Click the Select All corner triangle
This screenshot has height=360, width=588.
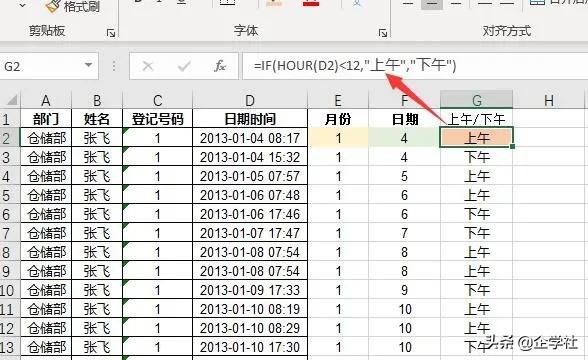pos(11,100)
